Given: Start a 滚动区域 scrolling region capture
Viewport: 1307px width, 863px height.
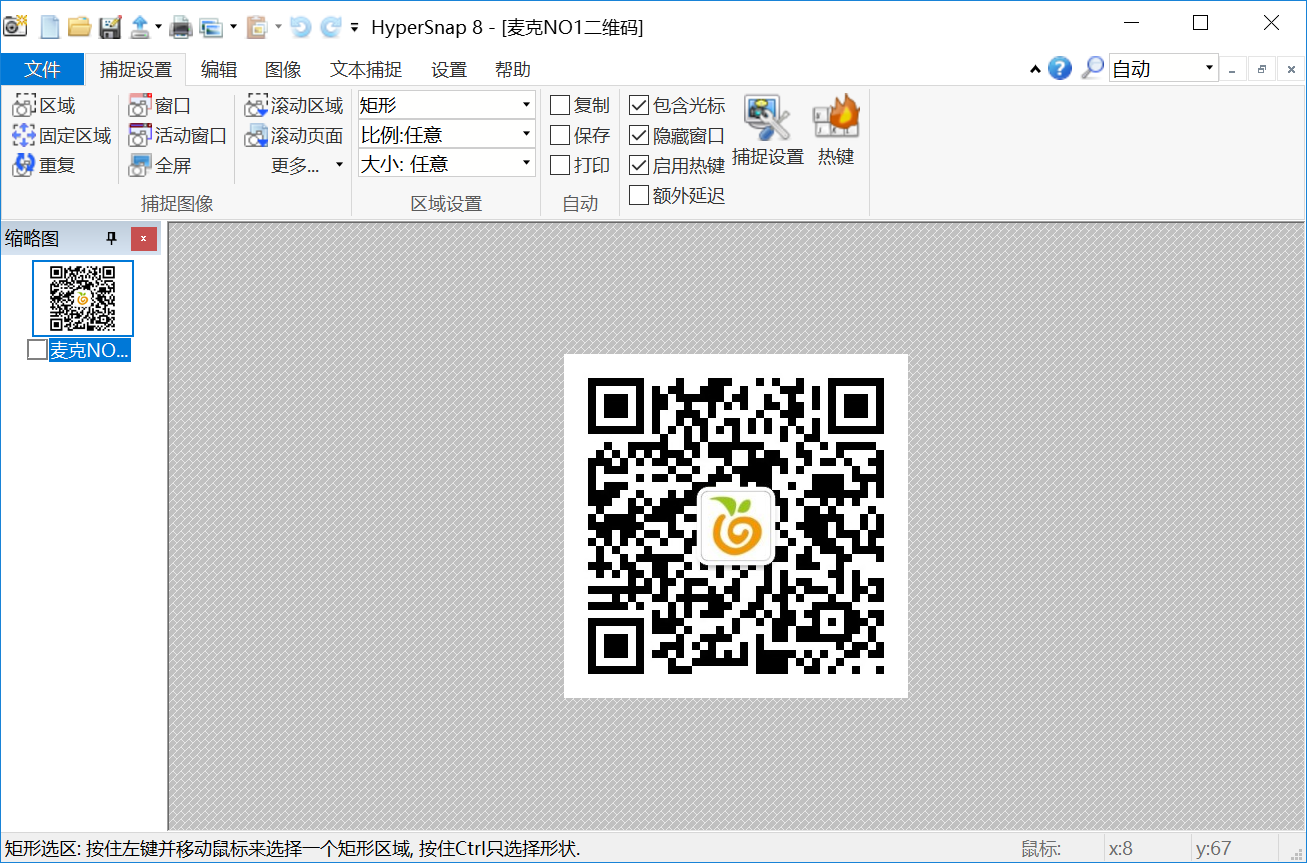Looking at the screenshot, I should point(294,106).
